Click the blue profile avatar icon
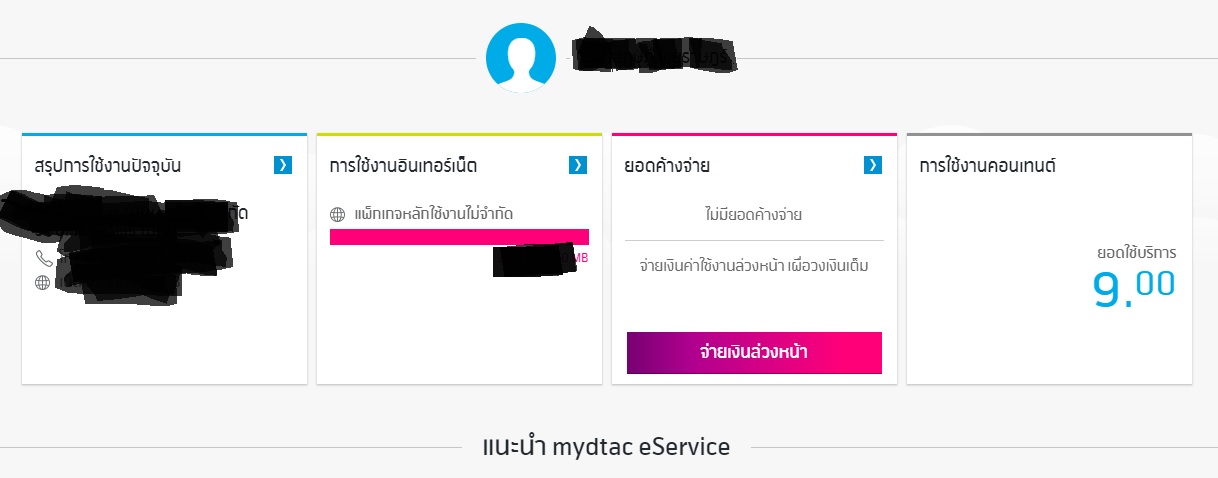The width and height of the screenshot is (1218, 478). [x=520, y=58]
